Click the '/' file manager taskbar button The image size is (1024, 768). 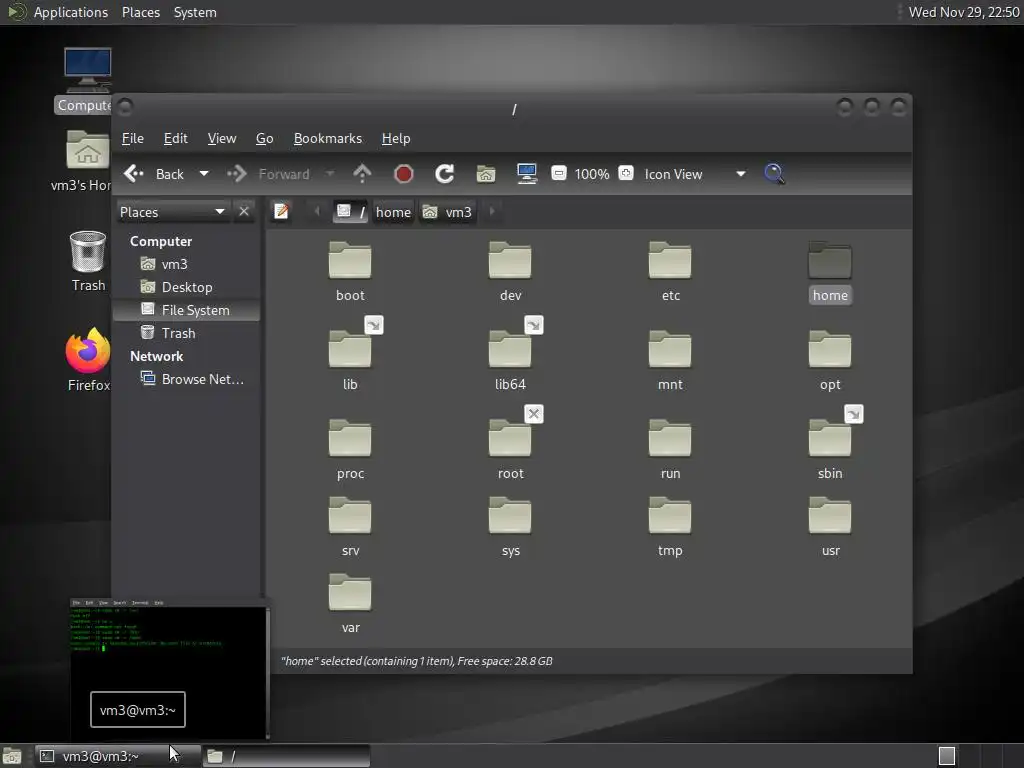[286, 756]
